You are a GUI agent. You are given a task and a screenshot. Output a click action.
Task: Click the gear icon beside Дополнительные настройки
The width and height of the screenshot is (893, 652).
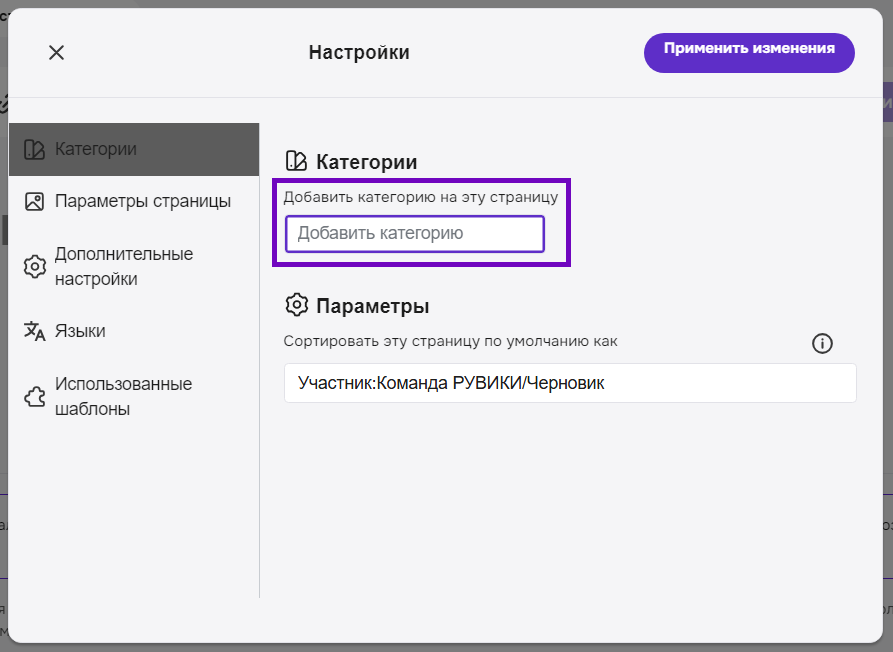[x=34, y=266]
